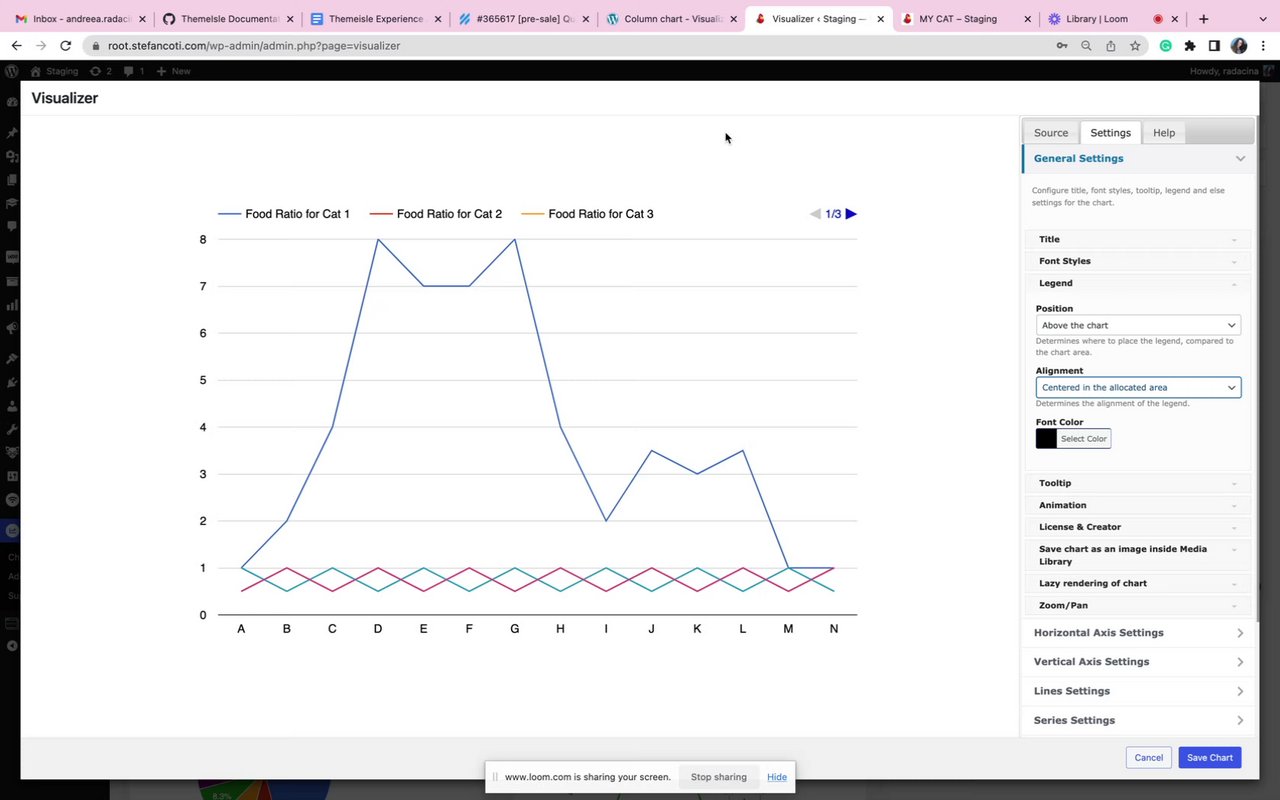Expand the Zoom/Pan subsection
Screen dimensions: 1280x800
pyautogui.click(x=1138, y=605)
